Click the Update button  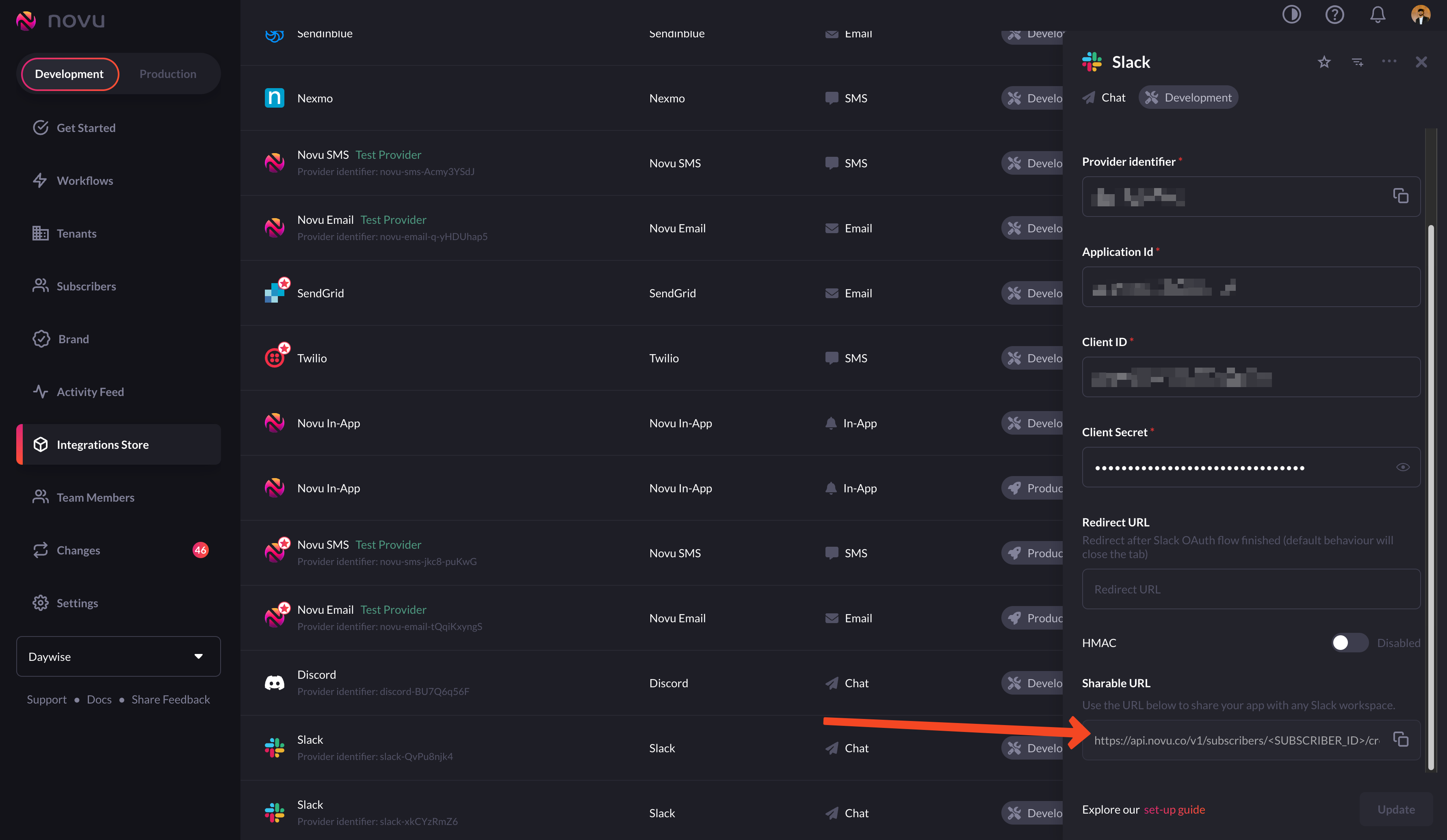pyautogui.click(x=1396, y=810)
